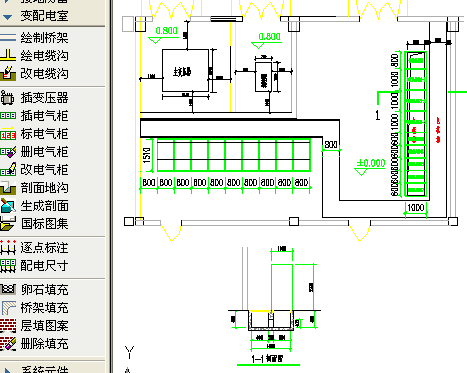Select the 标电气柜 numbering icon
The width and height of the screenshot is (467, 373).
8,134
